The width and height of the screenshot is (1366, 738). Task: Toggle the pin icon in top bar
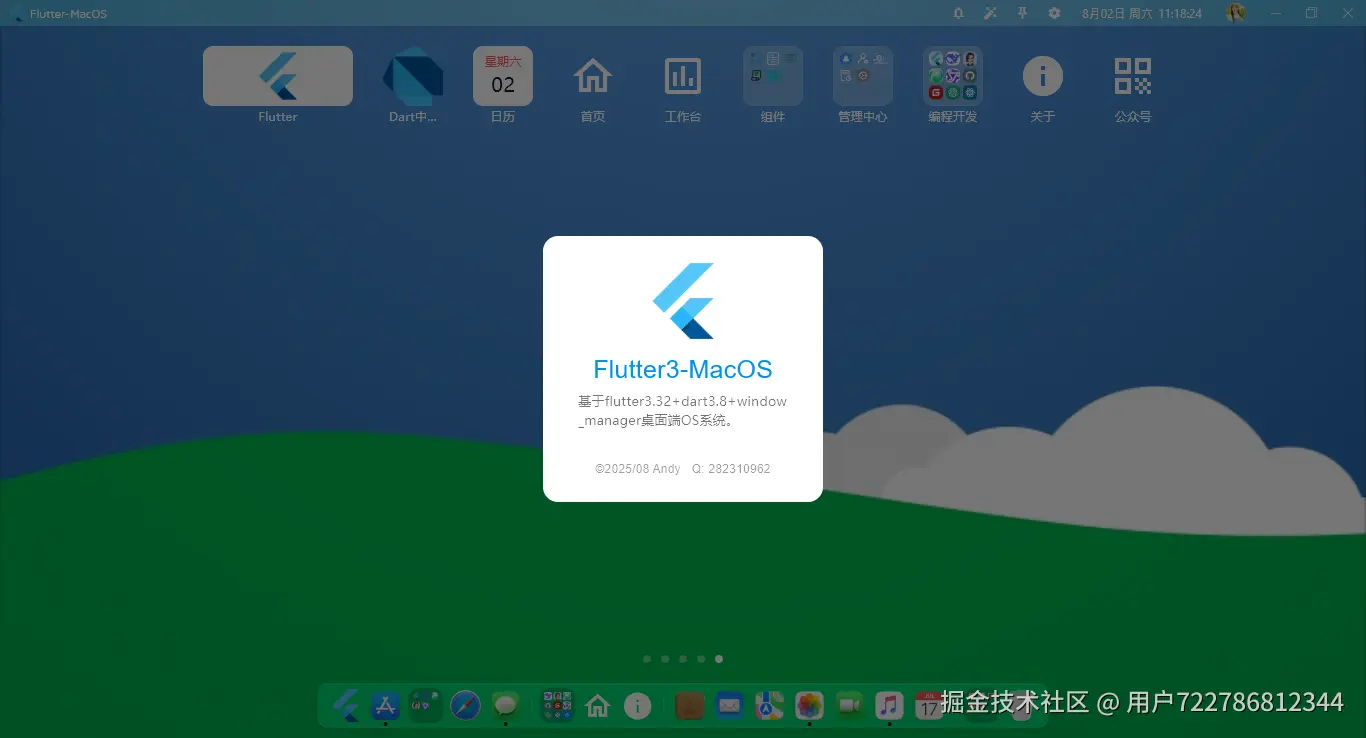pyautogui.click(x=1022, y=13)
